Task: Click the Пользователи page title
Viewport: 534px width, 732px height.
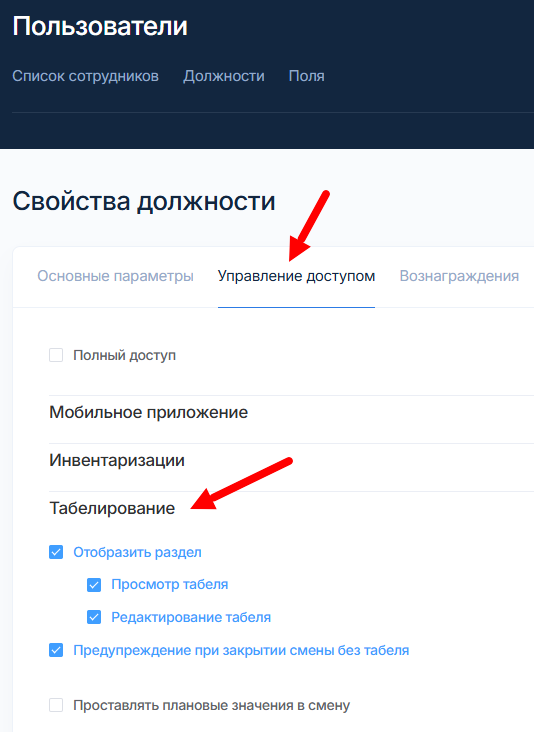Action: point(100,26)
